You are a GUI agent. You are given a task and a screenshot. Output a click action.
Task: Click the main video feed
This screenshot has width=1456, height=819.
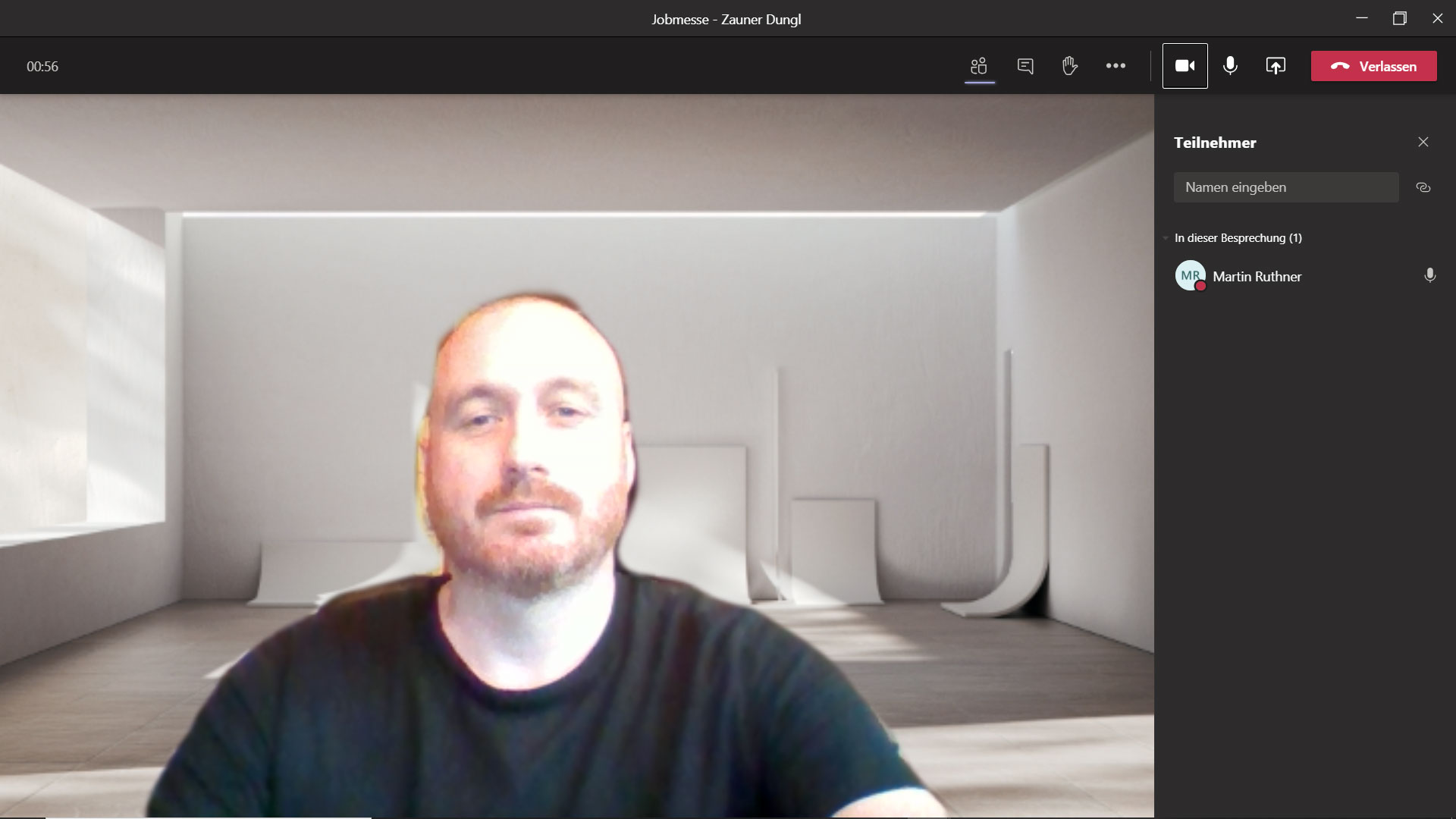577,456
